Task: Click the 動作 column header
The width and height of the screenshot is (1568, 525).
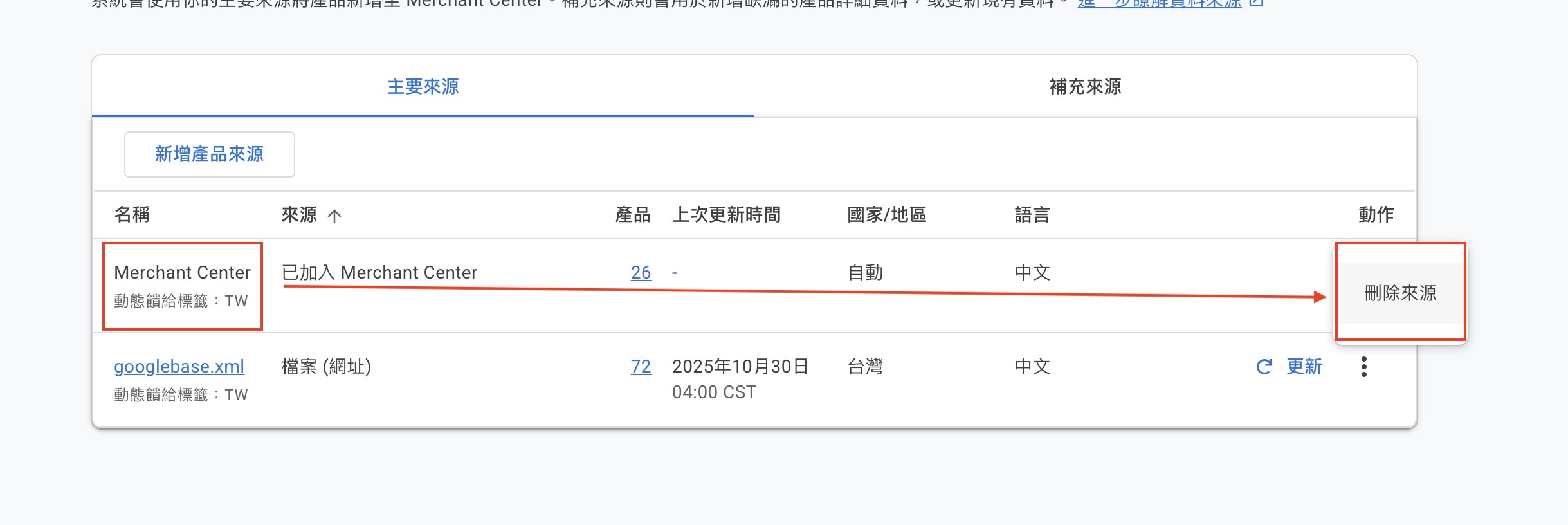Action: click(x=1376, y=215)
